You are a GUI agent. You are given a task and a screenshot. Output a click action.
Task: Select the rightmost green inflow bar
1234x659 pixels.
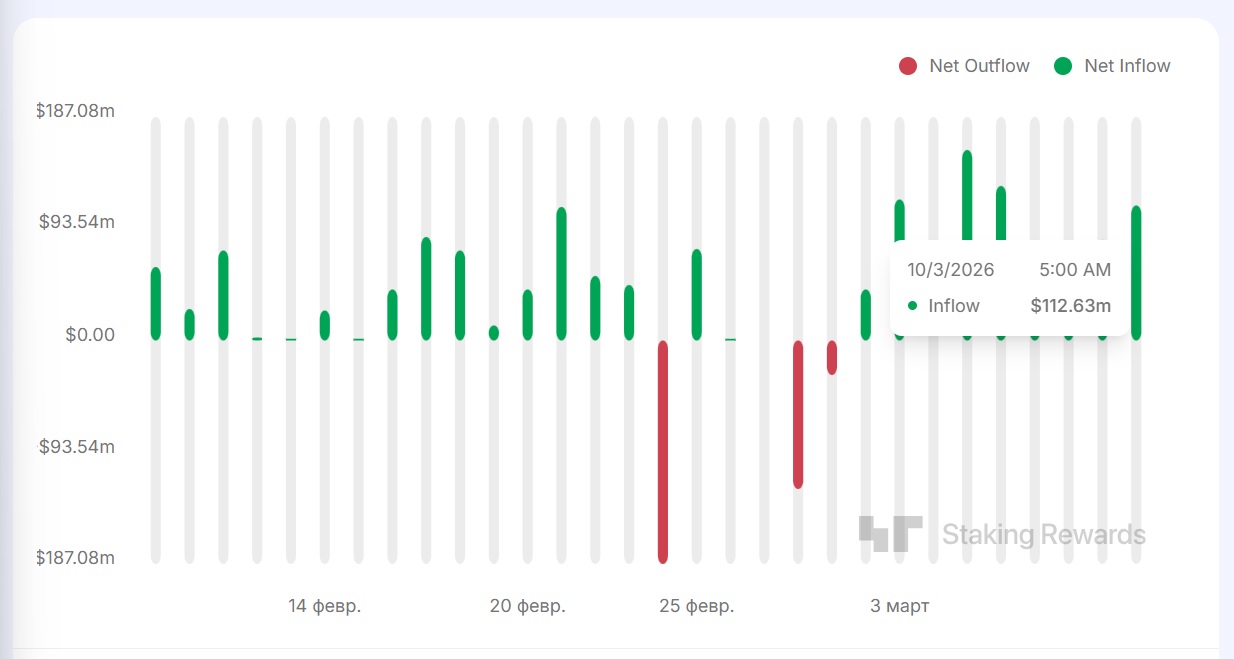click(1136, 272)
